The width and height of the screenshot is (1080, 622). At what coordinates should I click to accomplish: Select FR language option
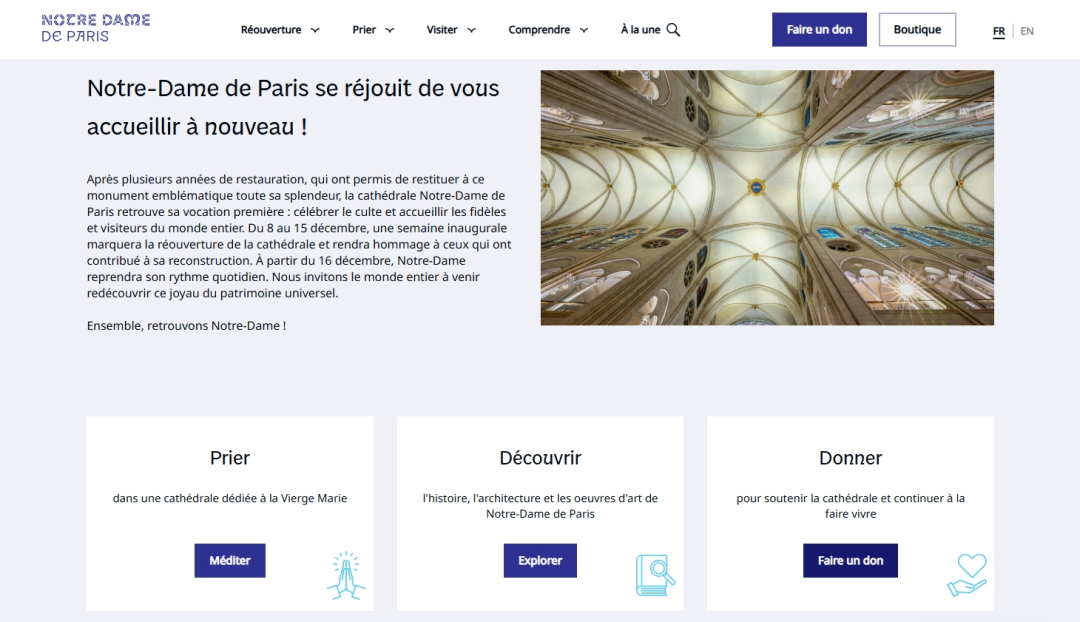(999, 31)
